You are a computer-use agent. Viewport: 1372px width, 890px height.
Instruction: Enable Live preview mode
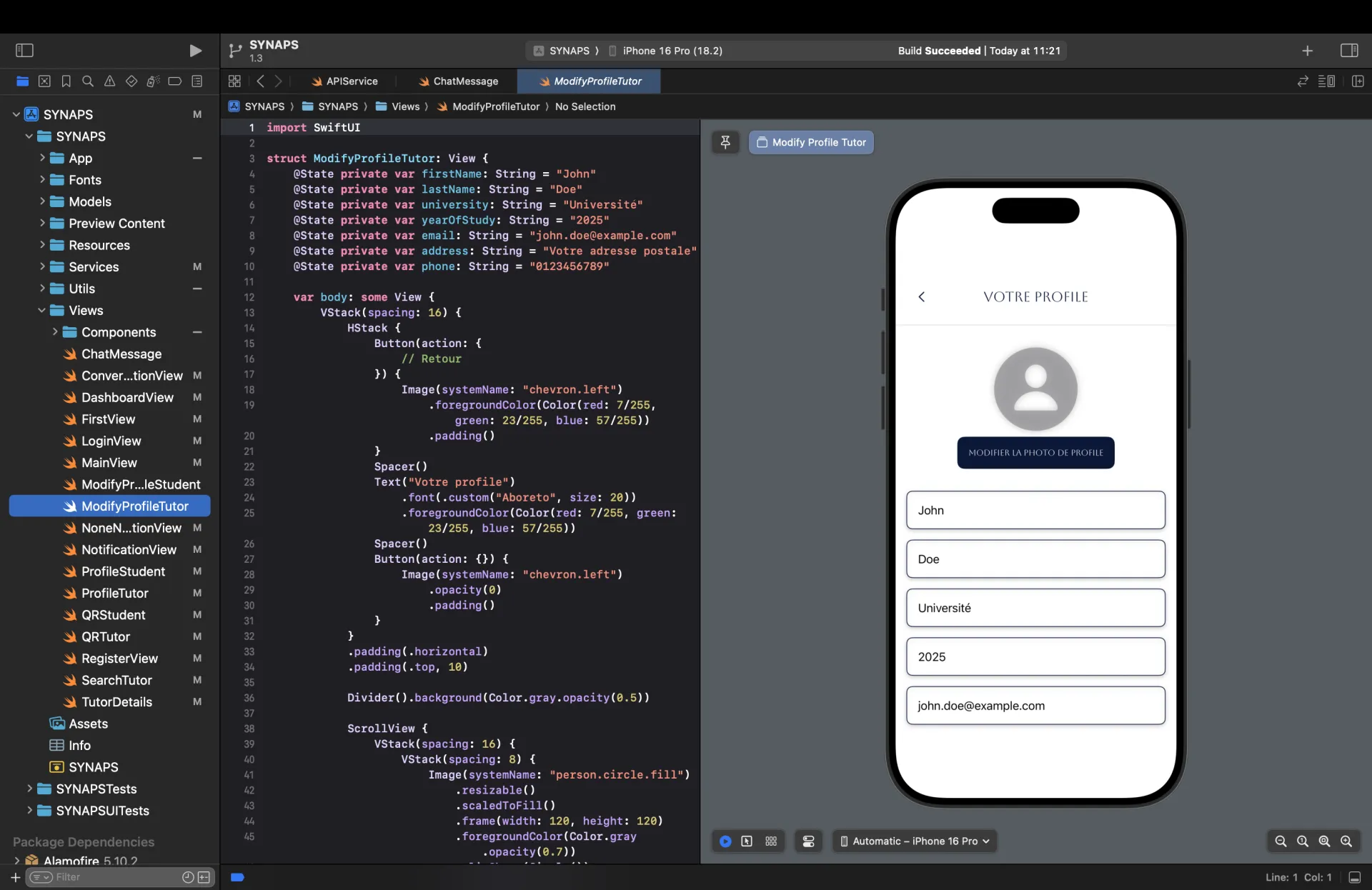point(725,841)
